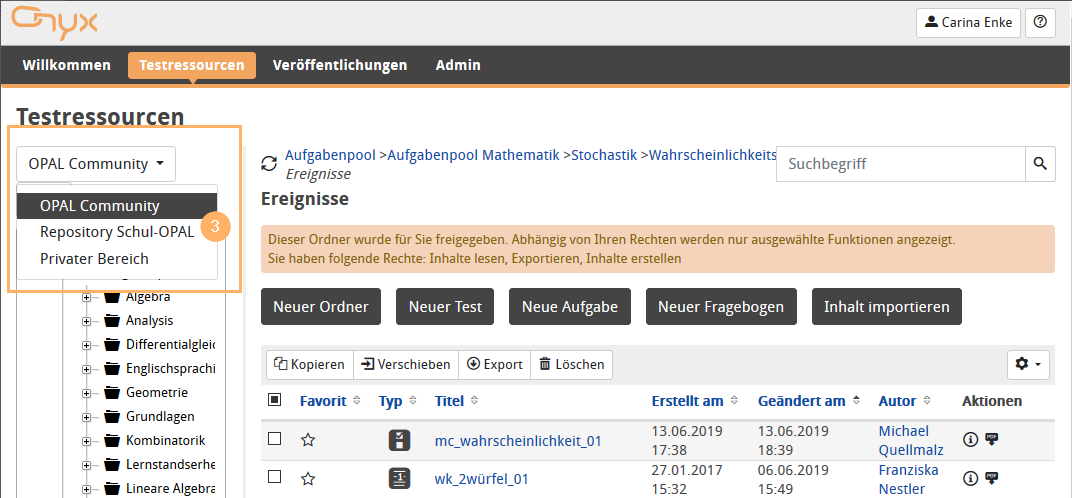The width and height of the screenshot is (1072, 498).
Task: Expand the Englischsprachig tree node
Action: point(86,369)
